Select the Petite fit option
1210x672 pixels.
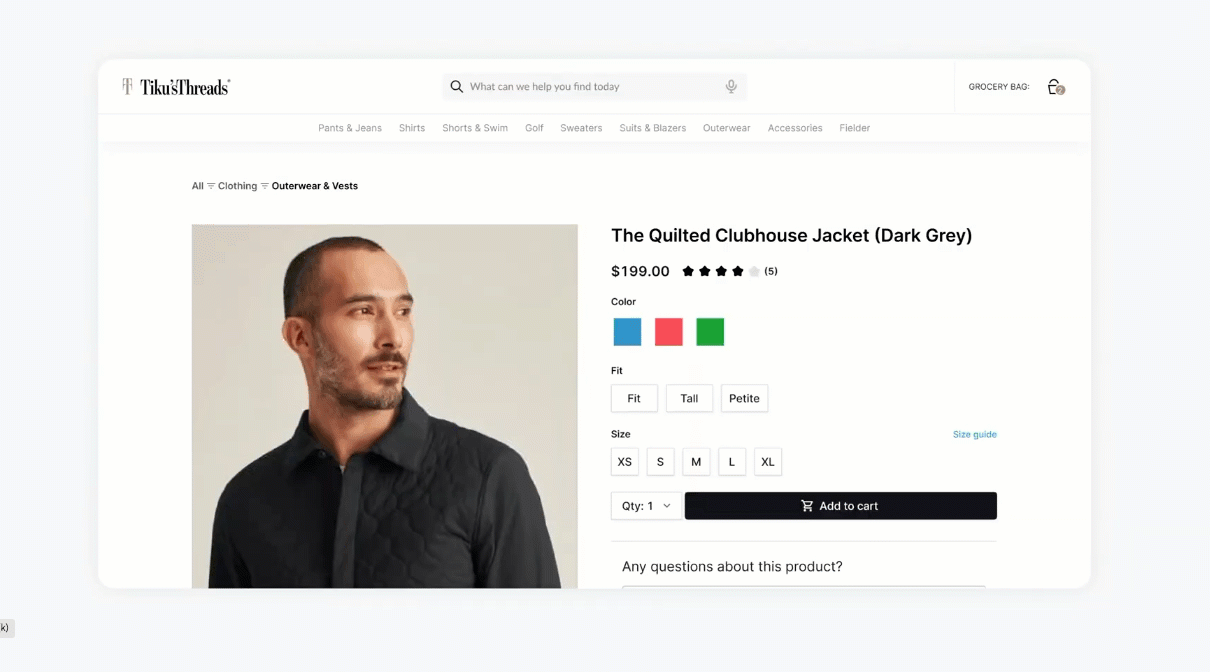tap(744, 398)
